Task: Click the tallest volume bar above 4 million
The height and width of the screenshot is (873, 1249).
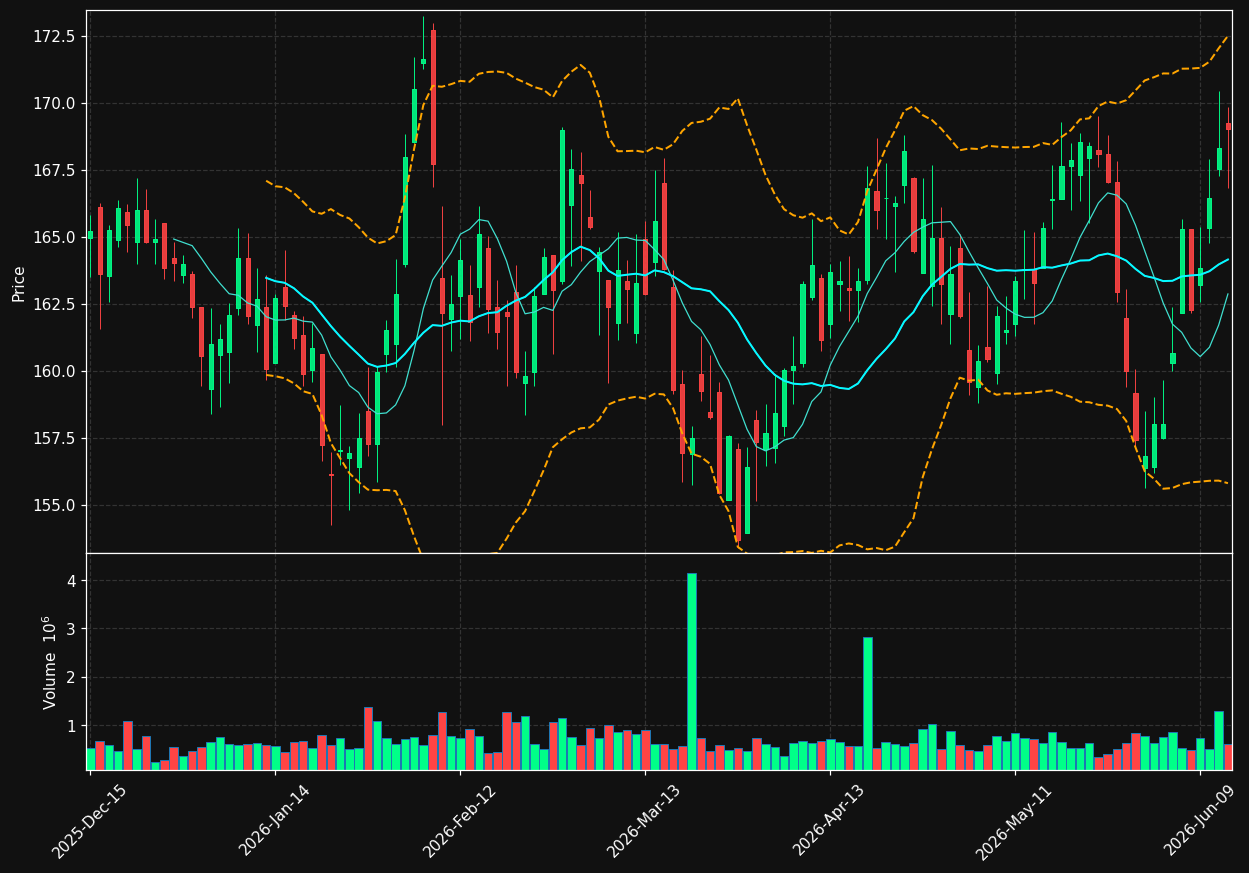Action: click(691, 671)
